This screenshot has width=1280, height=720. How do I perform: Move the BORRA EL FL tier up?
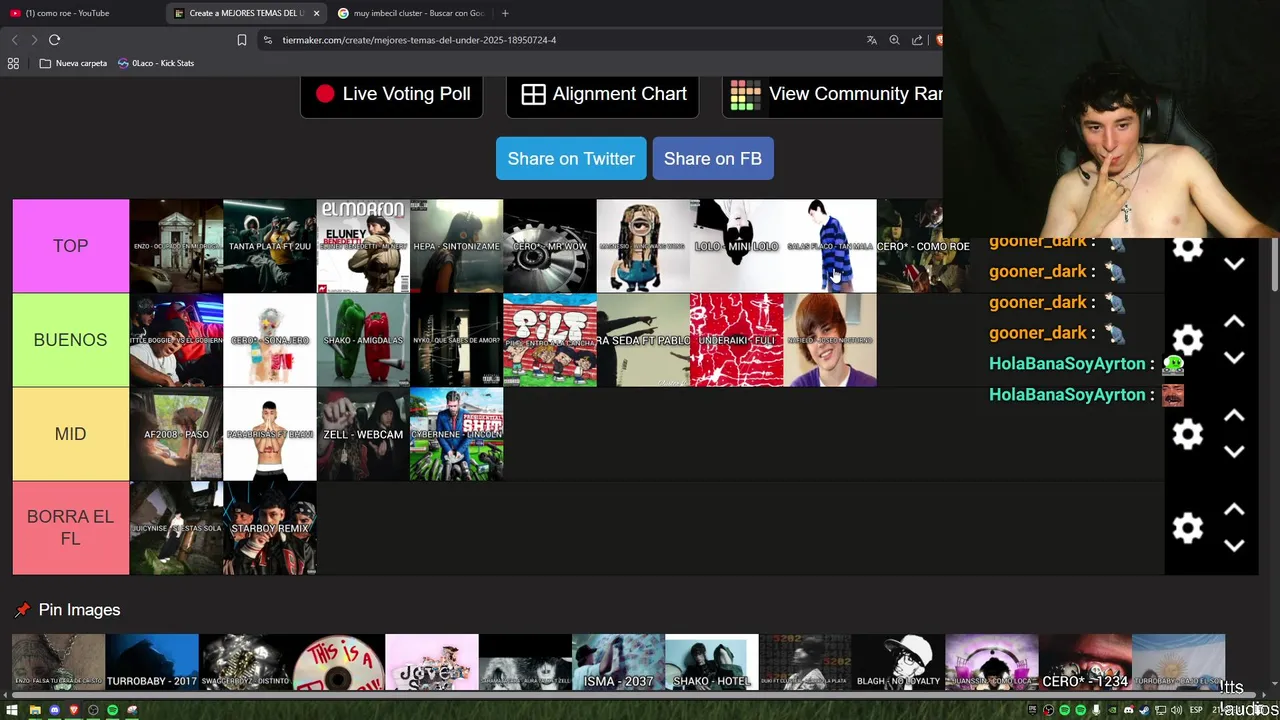pyautogui.click(x=1234, y=510)
